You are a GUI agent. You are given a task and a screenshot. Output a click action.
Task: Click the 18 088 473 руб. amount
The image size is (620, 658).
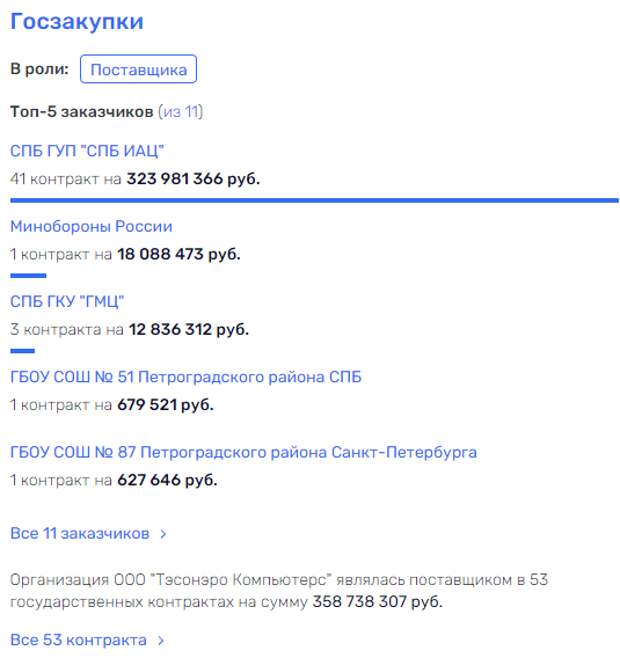pos(179,254)
